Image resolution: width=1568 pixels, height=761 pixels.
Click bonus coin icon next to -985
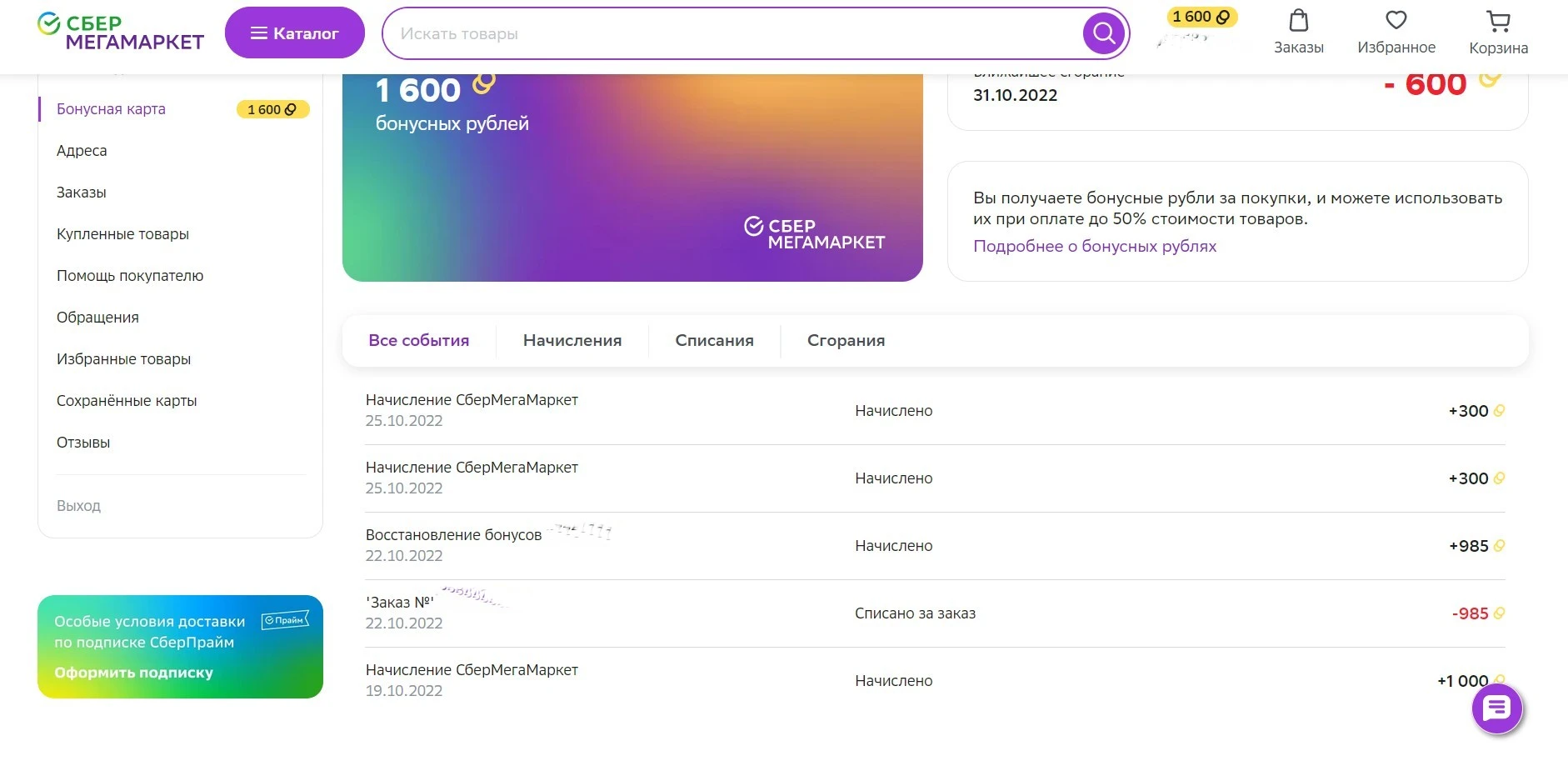point(1499,613)
